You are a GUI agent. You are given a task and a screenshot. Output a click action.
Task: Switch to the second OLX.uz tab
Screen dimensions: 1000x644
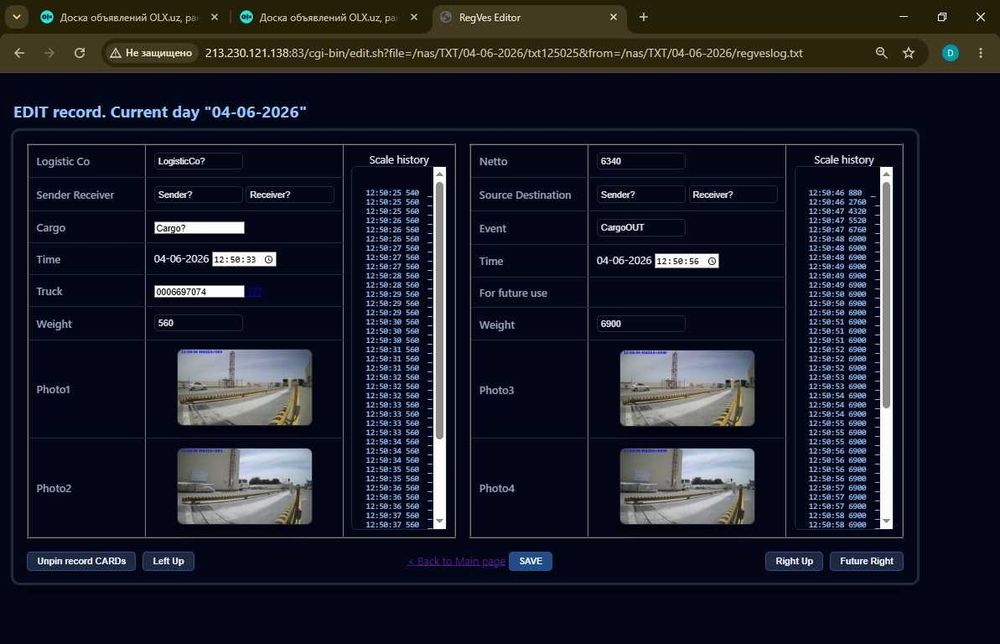(x=329, y=17)
